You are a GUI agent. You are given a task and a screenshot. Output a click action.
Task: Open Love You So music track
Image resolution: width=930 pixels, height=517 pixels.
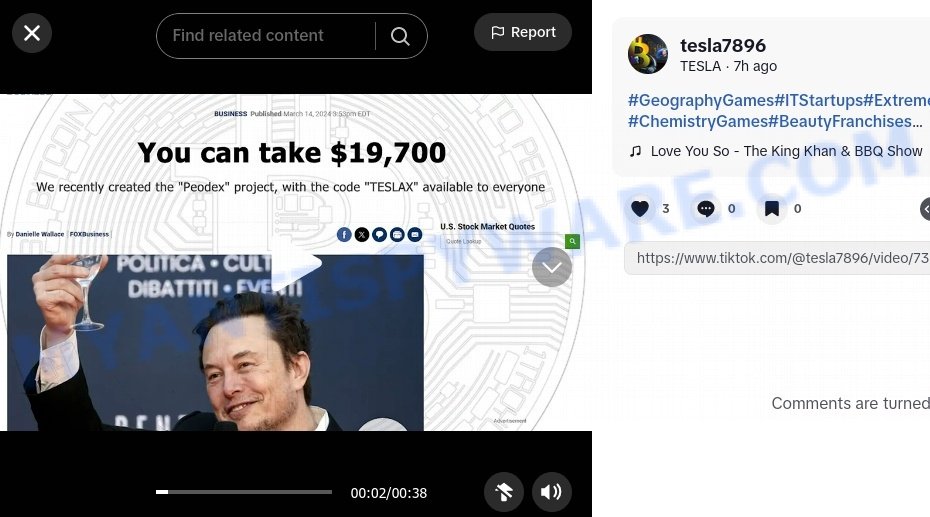[786, 151]
